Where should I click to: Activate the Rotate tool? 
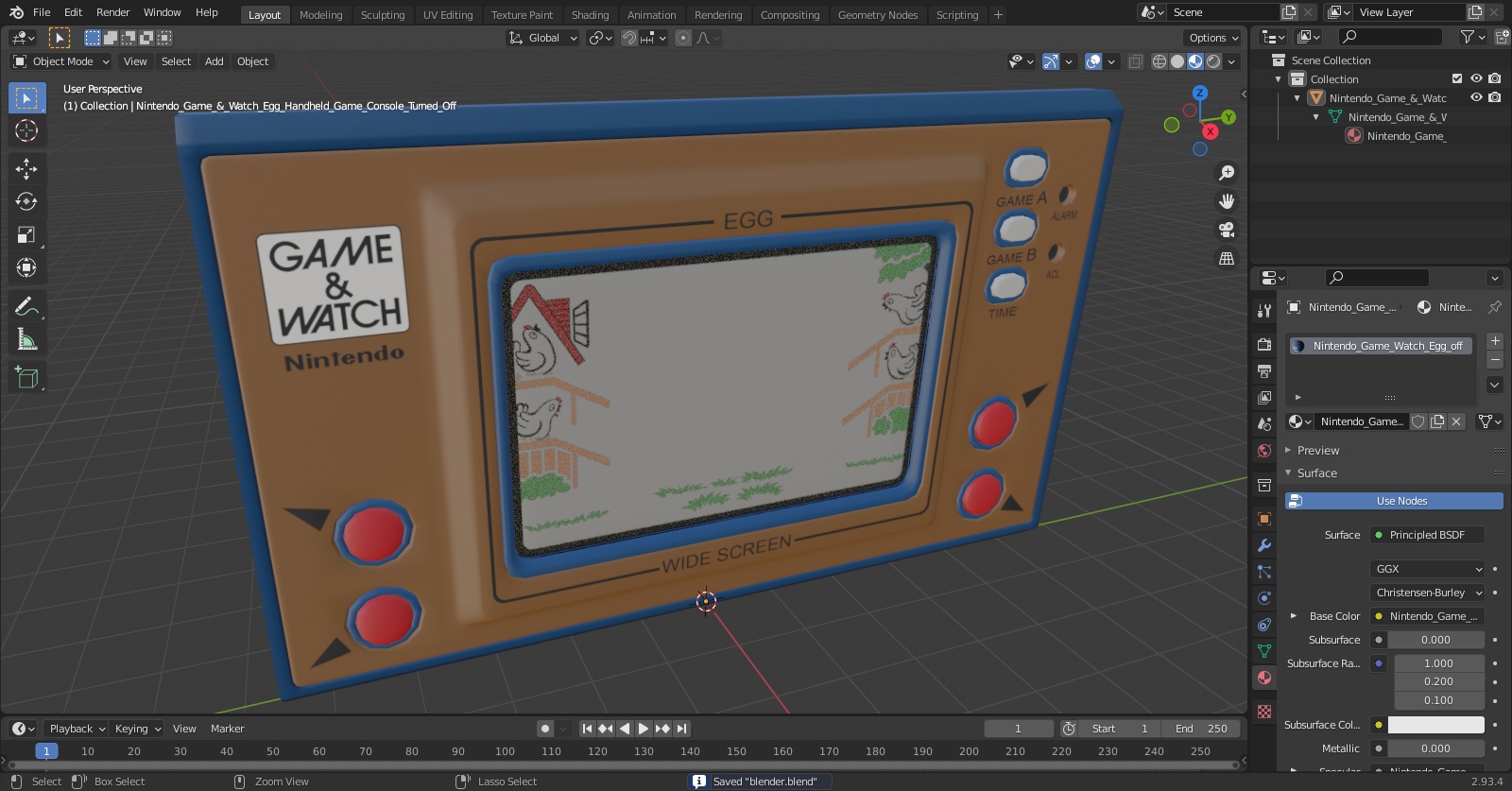(26, 201)
